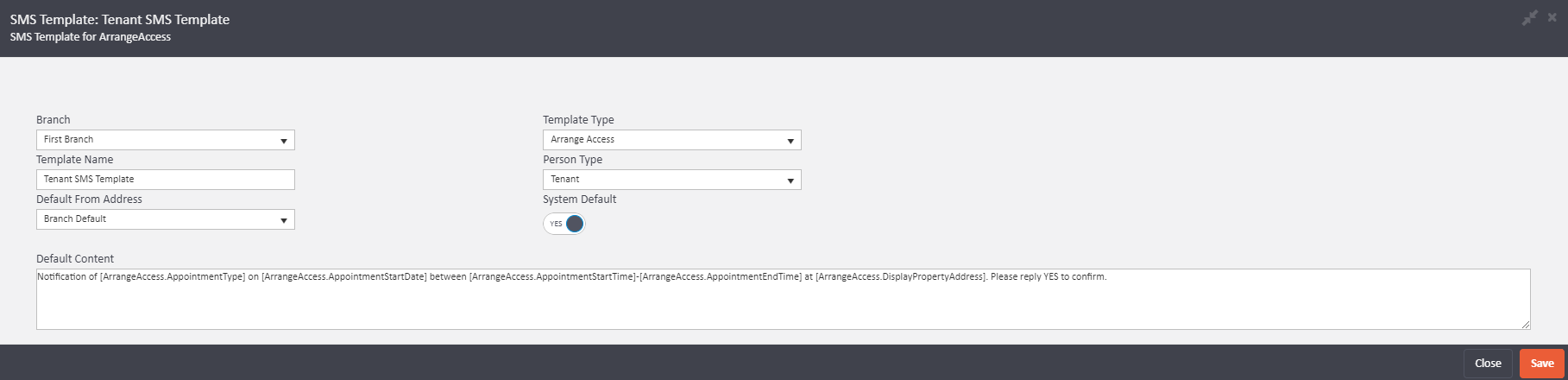Open the Person Type dropdown showing Tenant
Image resolution: width=1568 pixels, height=380 pixels.
pyautogui.click(x=671, y=180)
